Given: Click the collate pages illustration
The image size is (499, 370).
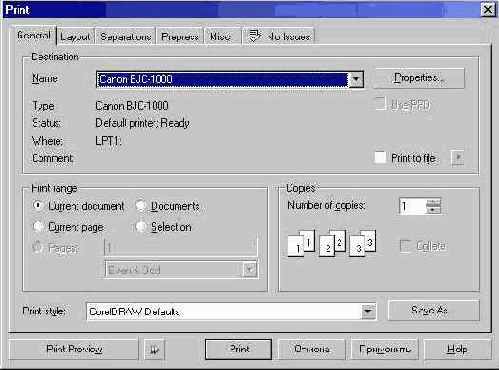Looking at the screenshot, I should click(x=332, y=243).
